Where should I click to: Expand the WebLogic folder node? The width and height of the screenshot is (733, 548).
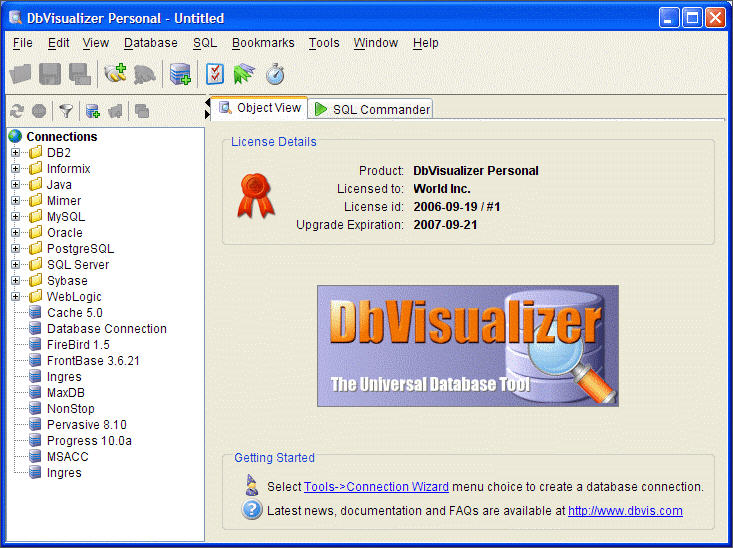tap(15, 296)
